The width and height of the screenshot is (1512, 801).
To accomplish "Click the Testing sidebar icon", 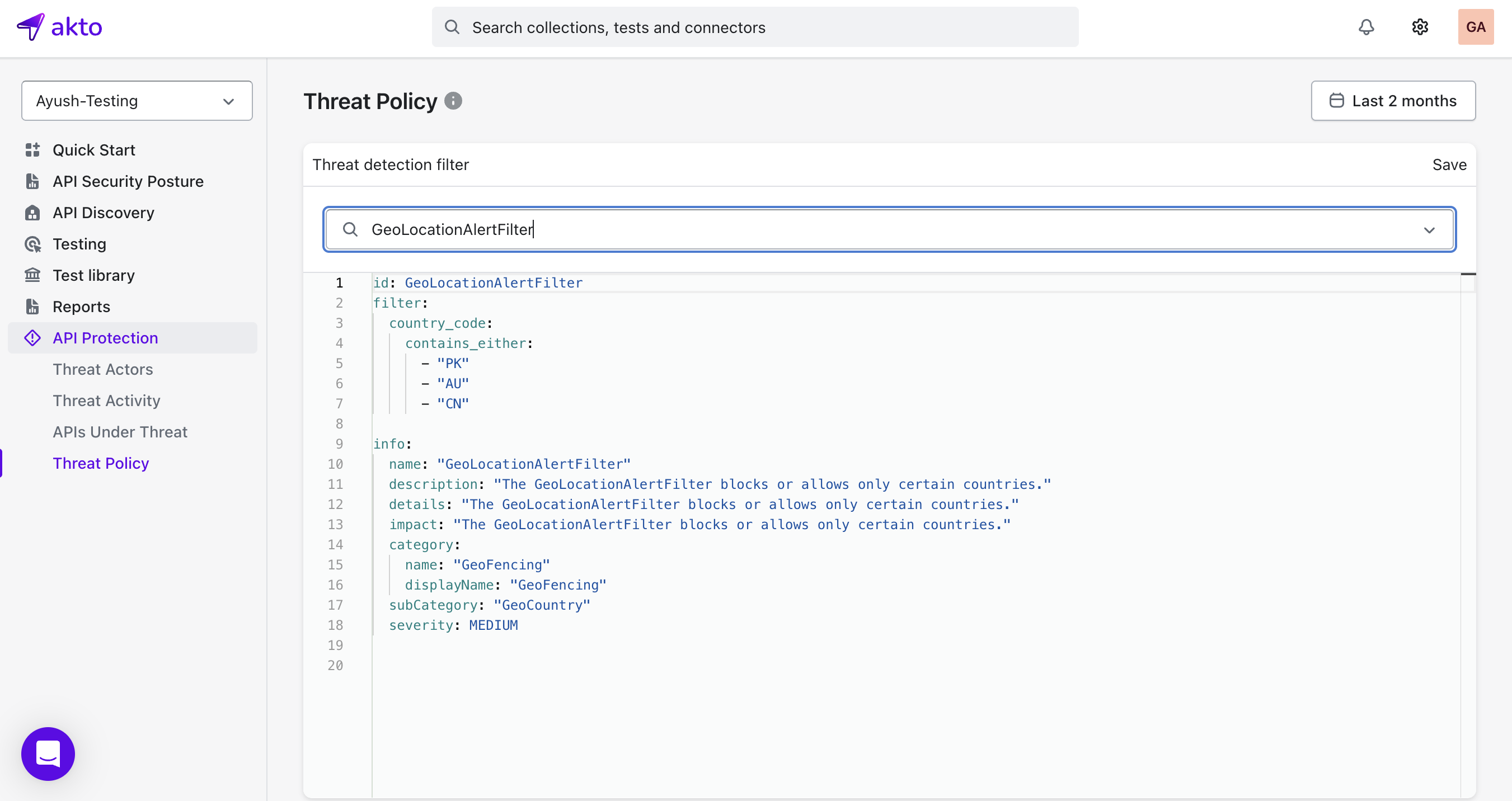I will (x=33, y=244).
